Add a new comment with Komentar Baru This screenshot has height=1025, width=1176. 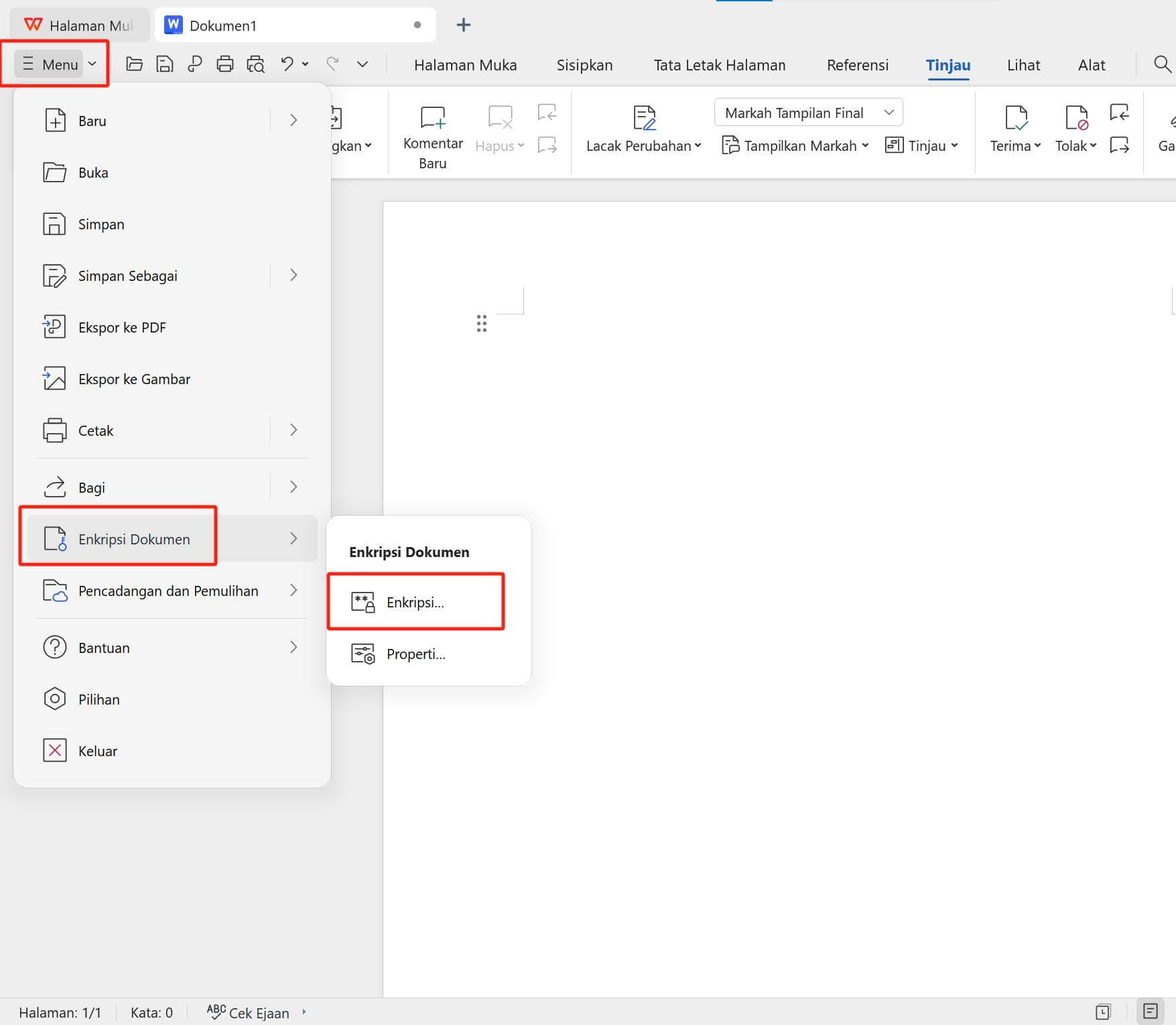pos(433,138)
